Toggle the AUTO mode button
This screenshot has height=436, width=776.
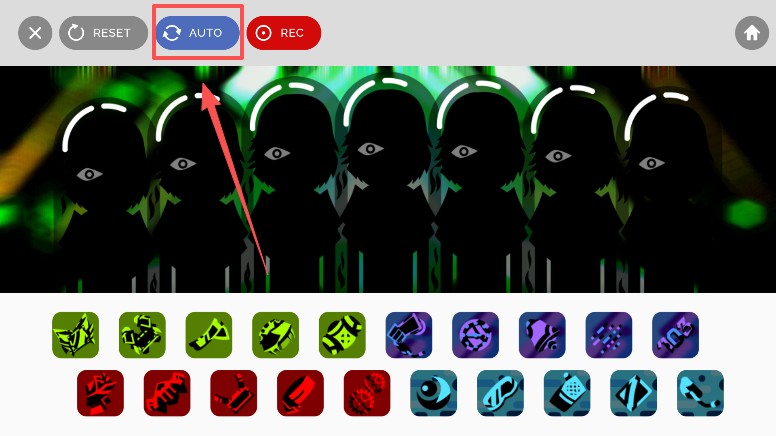tap(197, 33)
